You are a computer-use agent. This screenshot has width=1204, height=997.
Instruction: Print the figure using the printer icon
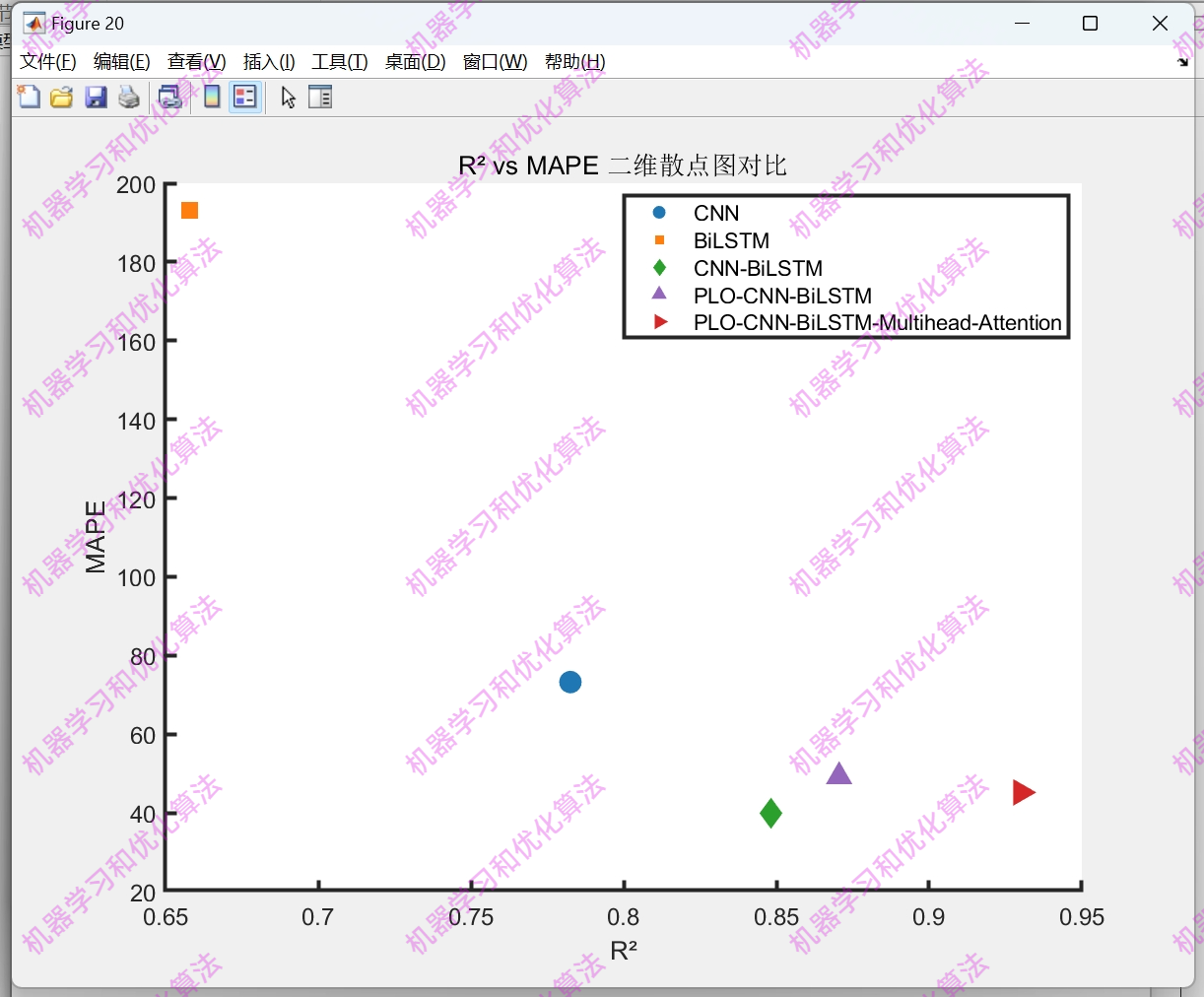[x=129, y=97]
